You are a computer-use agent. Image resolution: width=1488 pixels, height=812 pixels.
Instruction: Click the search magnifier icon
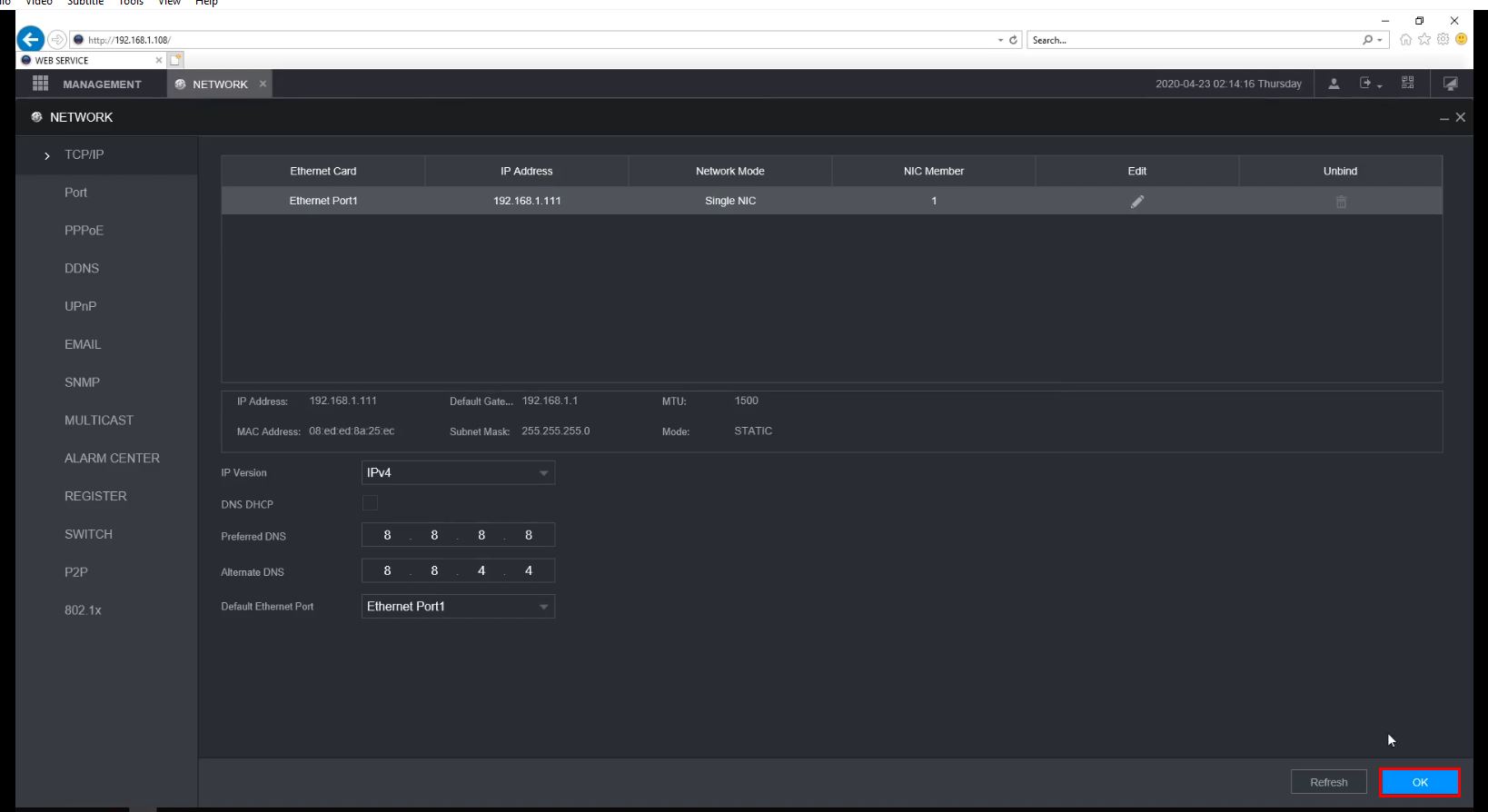[1367, 40]
